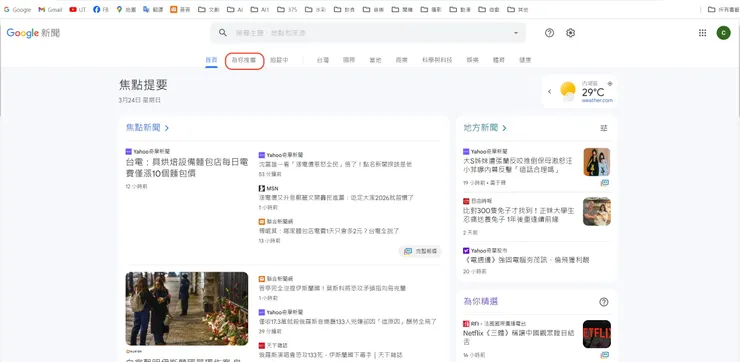
Task: Switch to the 娛樂 tab
Action: 472,60
